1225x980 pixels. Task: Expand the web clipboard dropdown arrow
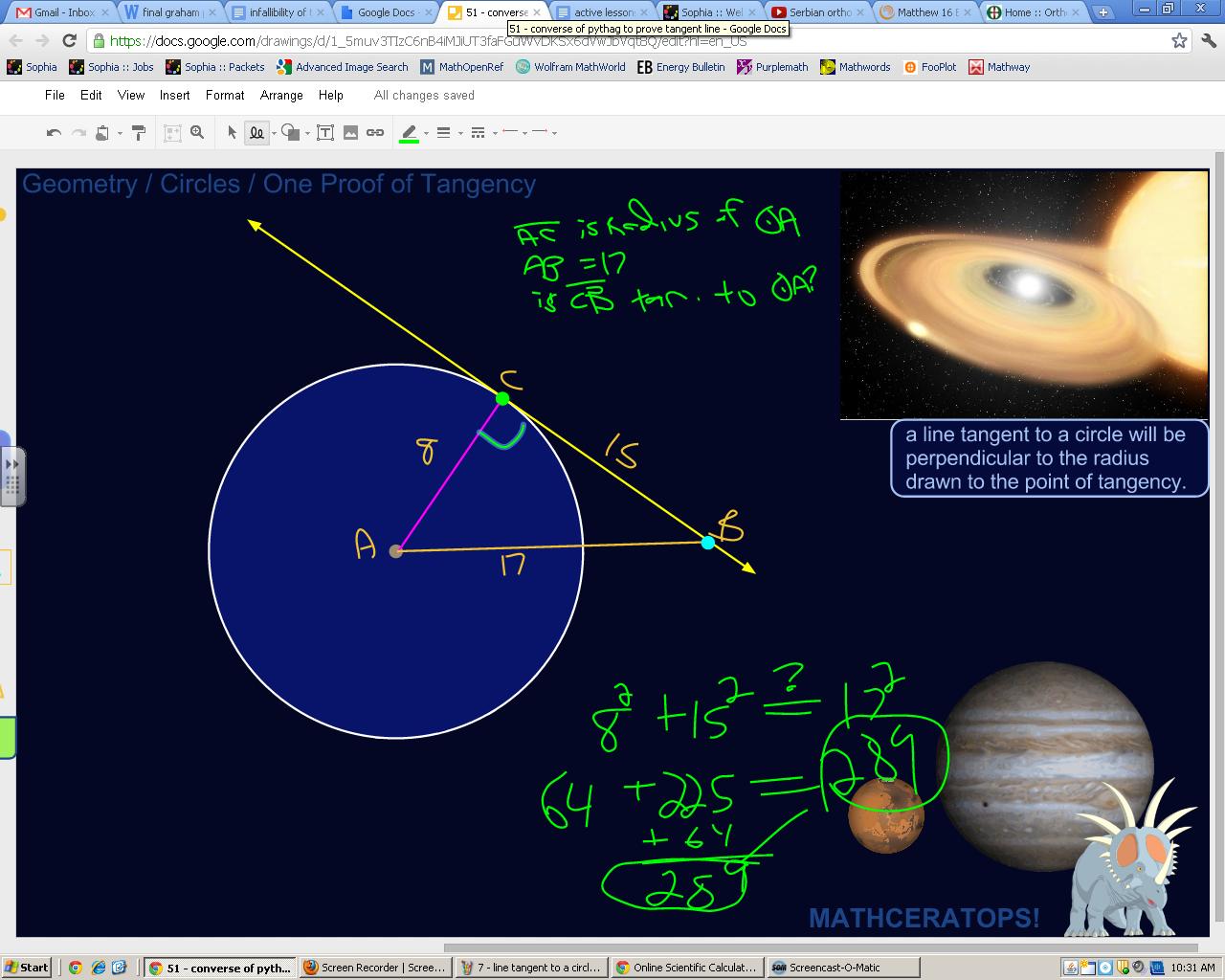tap(120, 134)
